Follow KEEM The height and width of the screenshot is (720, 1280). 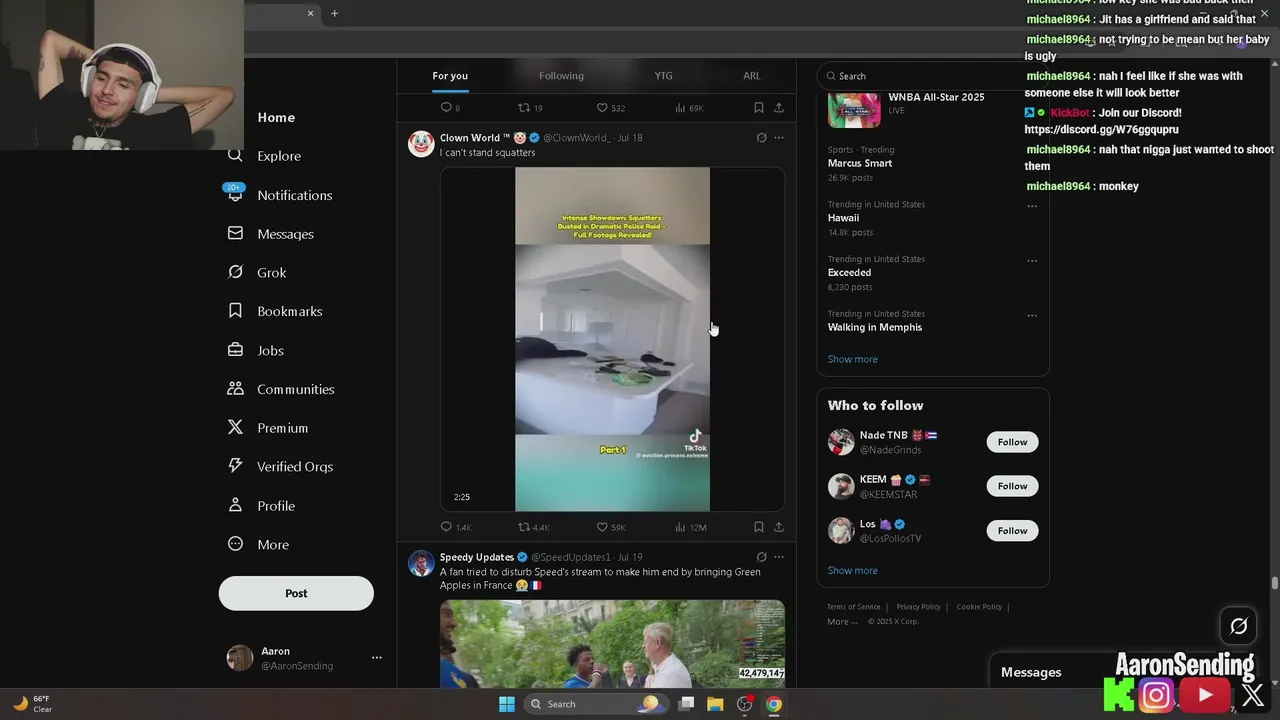pos(1012,486)
